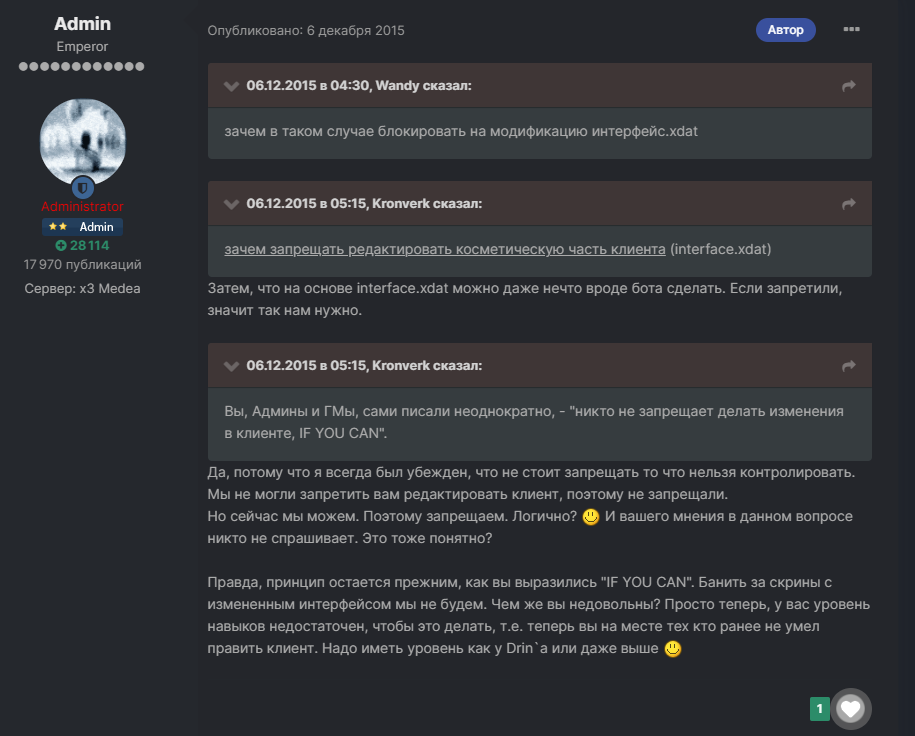Image resolution: width=915 pixels, height=736 pixels.
Task: Go to Wandy's original quoted post arrow
Action: pos(848,86)
